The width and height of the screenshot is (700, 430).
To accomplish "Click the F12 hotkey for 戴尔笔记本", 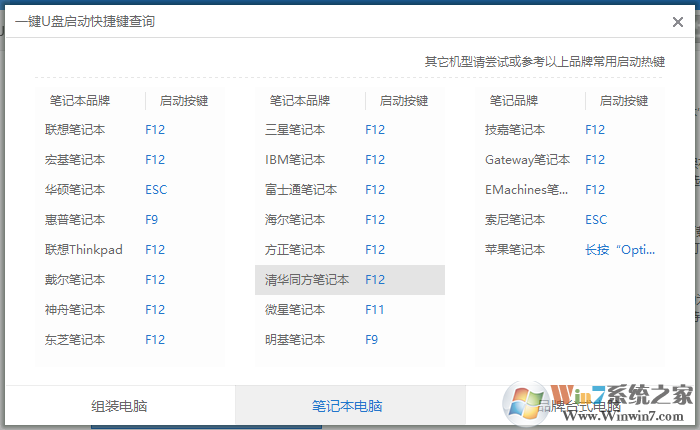I will coord(155,280).
